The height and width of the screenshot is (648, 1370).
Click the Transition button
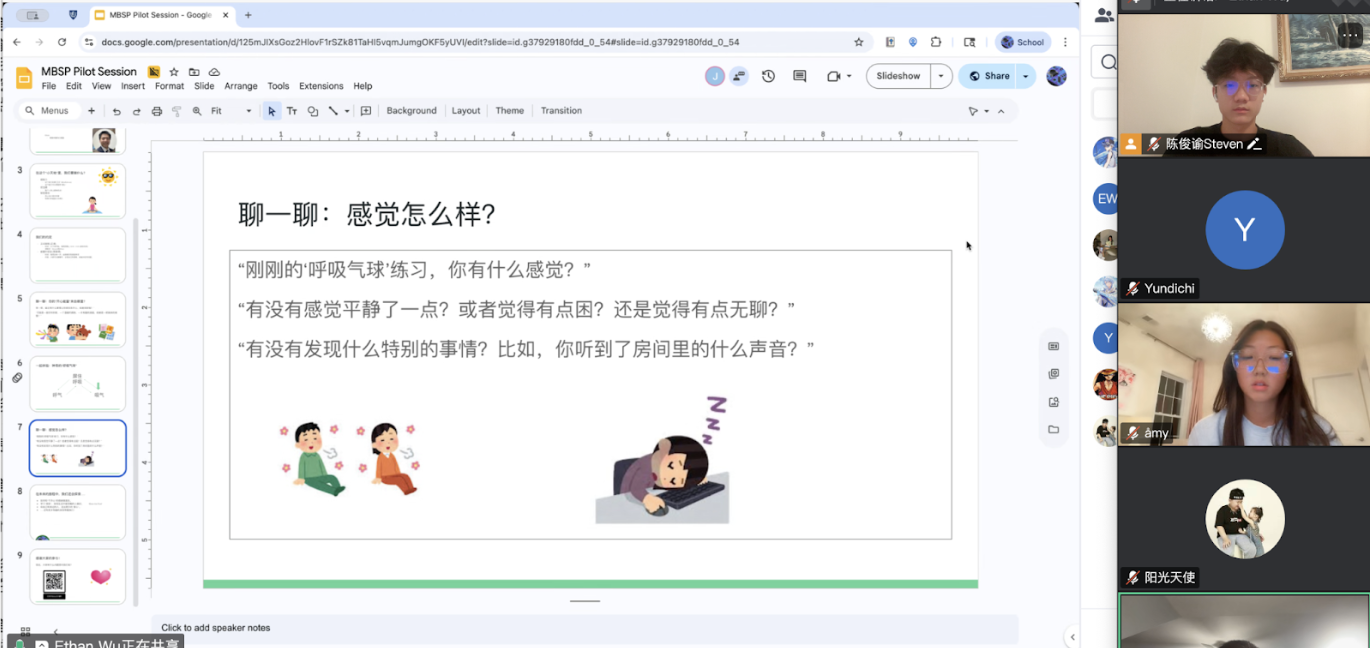(x=561, y=111)
